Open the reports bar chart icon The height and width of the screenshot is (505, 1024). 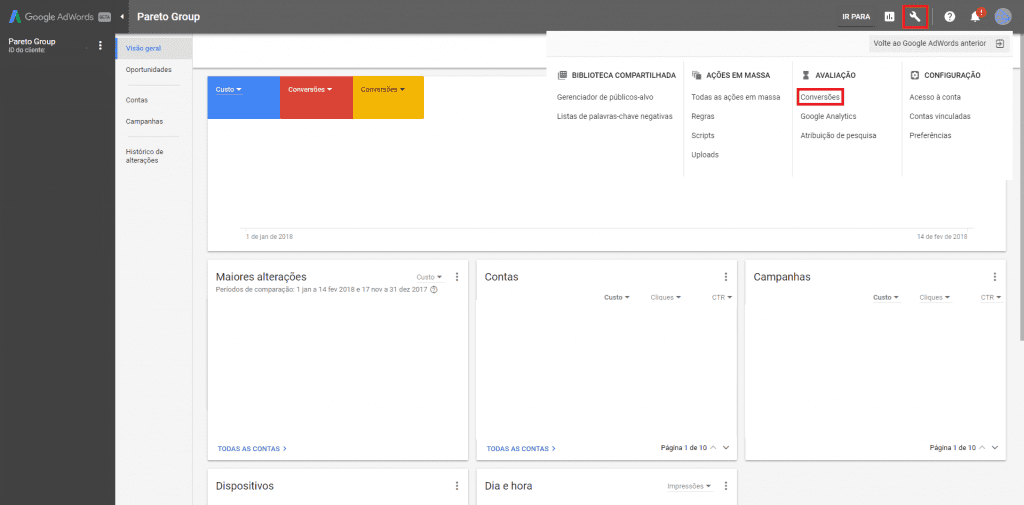[889, 17]
